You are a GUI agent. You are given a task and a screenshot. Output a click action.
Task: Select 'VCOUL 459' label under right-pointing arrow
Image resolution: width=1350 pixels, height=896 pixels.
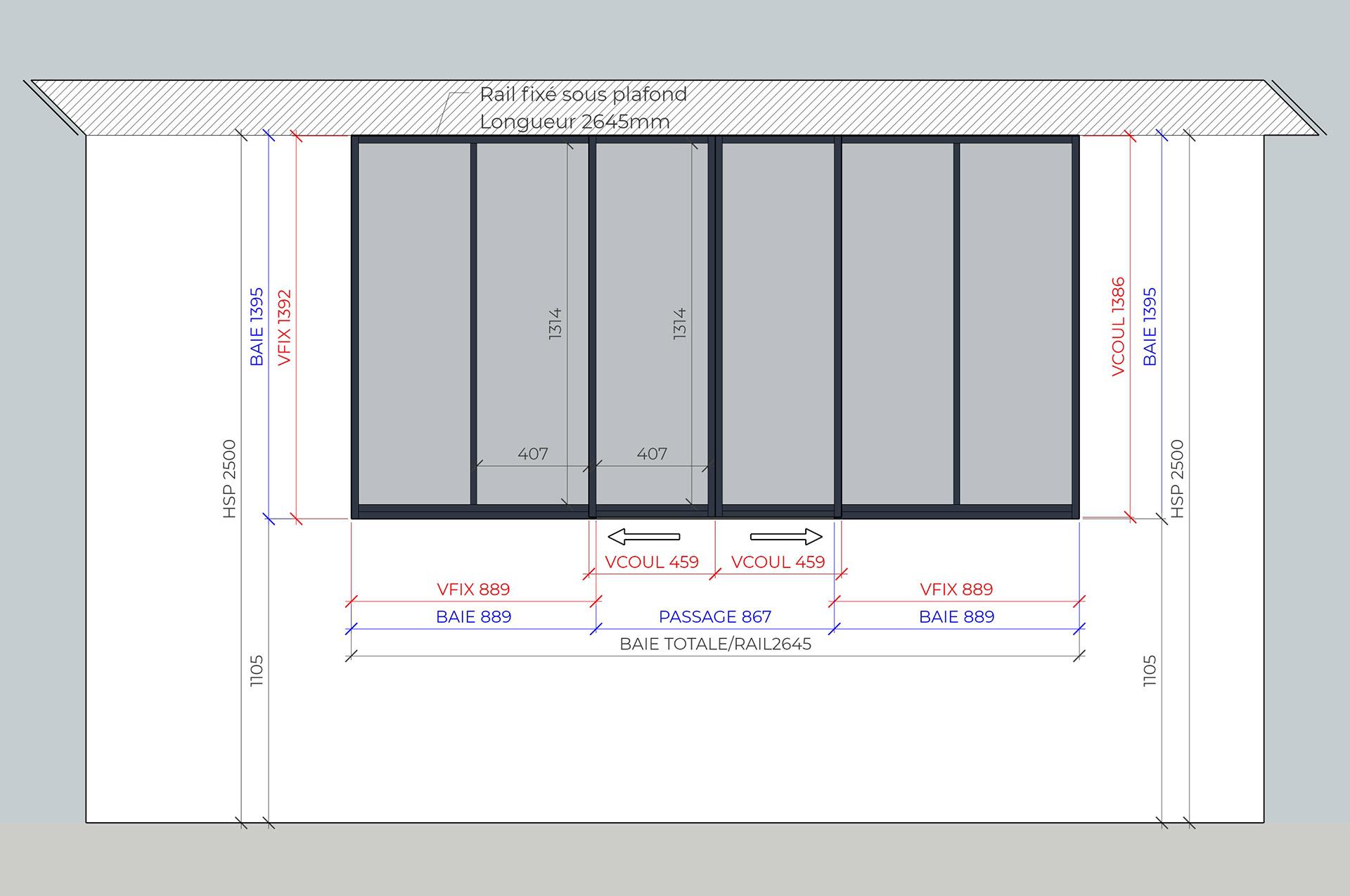click(778, 562)
